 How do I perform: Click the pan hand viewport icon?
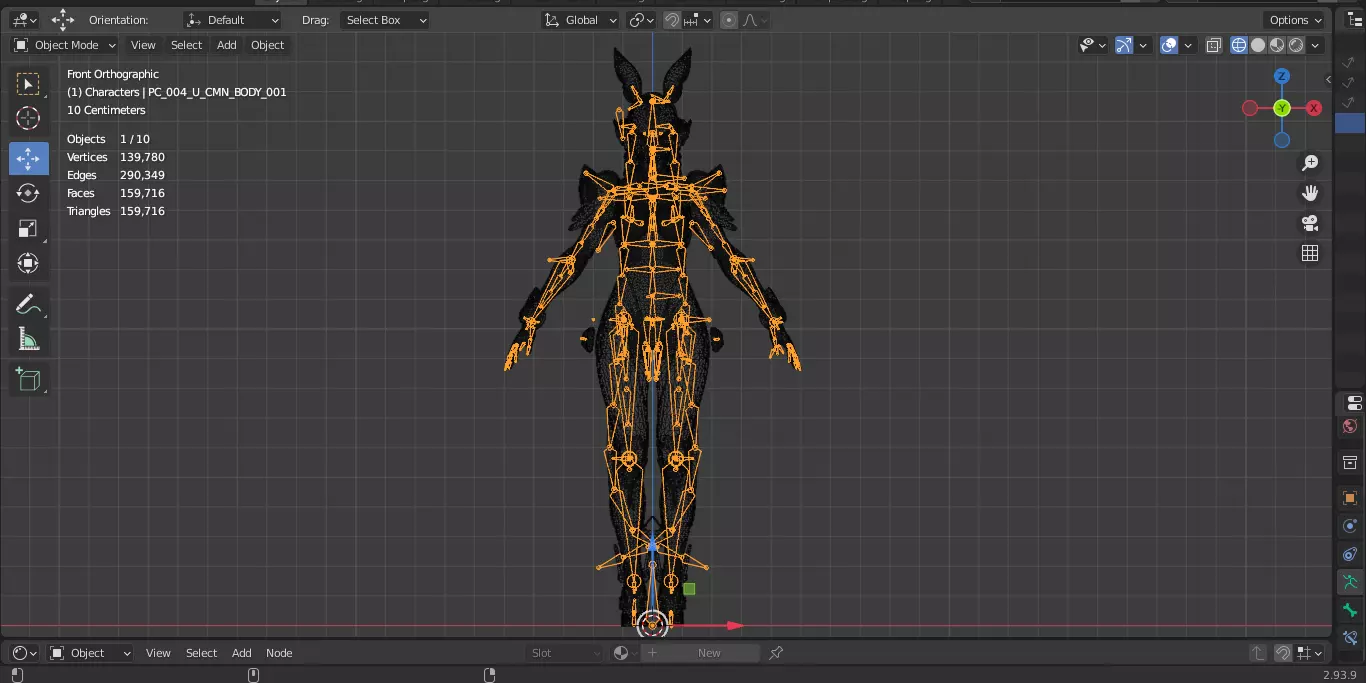1310,193
